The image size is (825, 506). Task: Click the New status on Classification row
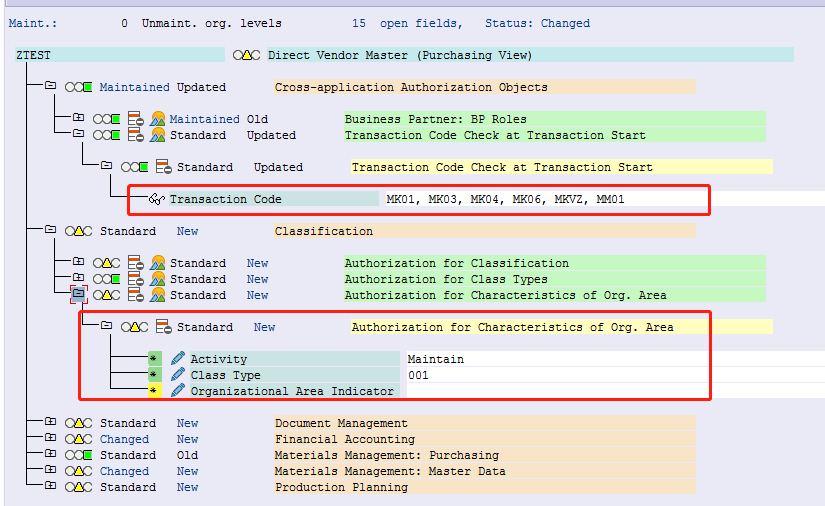pyautogui.click(x=187, y=231)
